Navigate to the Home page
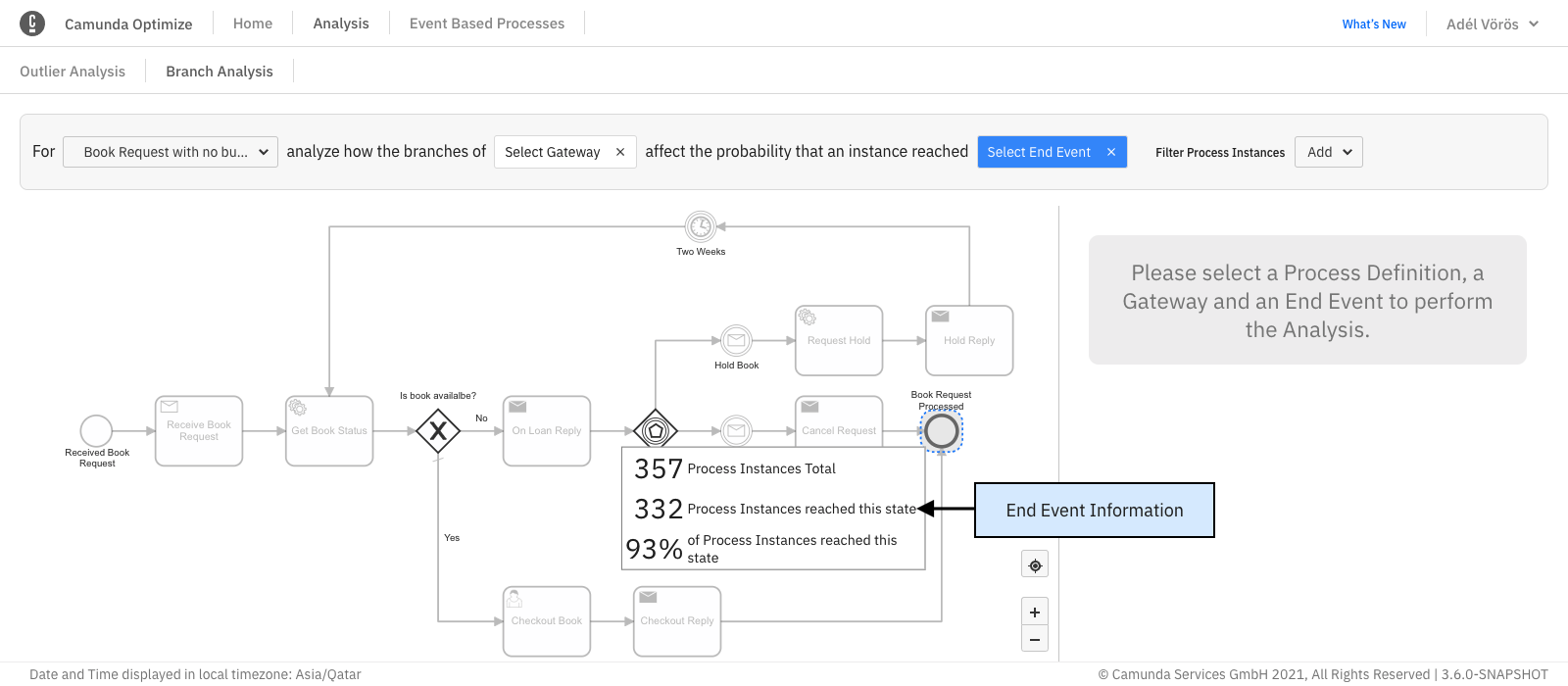Image resolution: width=1568 pixels, height=686 pixels. click(253, 24)
